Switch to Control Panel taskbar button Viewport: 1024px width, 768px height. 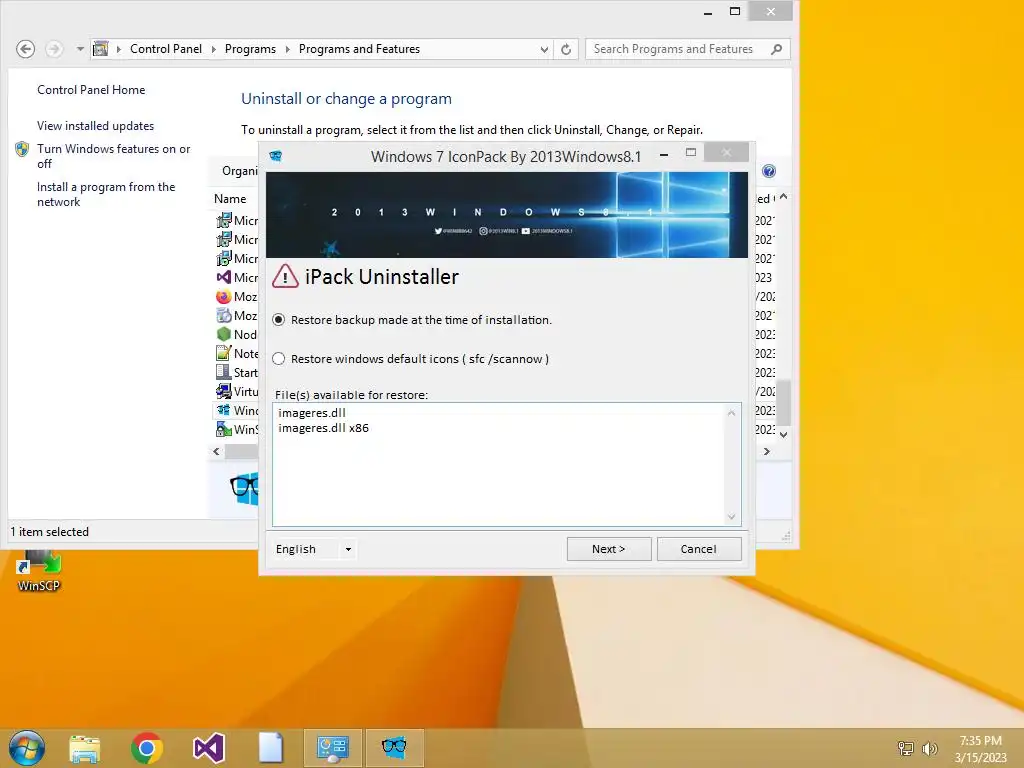tap(332, 748)
